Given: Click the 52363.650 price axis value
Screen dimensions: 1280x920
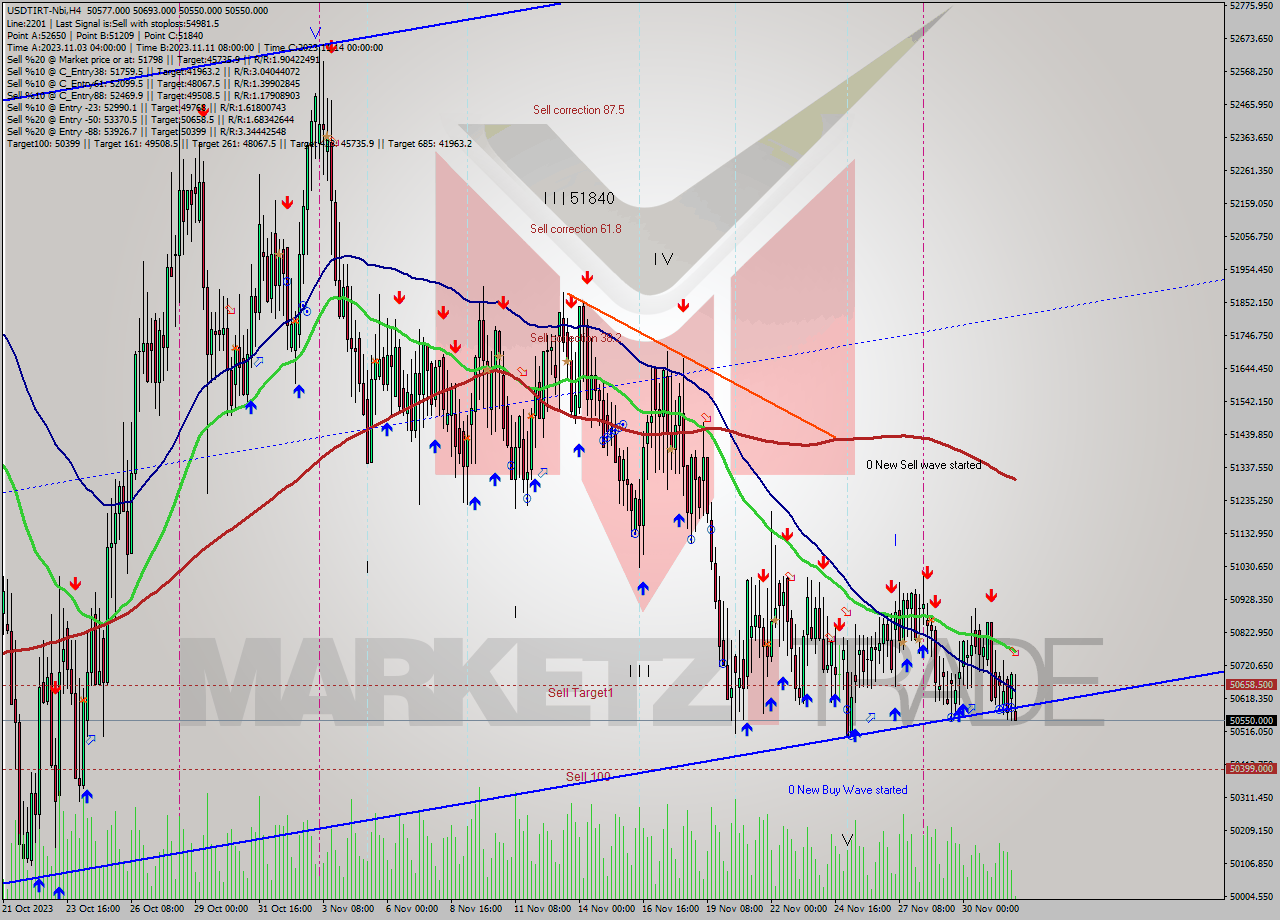Looking at the screenshot, I should pos(1251,138).
